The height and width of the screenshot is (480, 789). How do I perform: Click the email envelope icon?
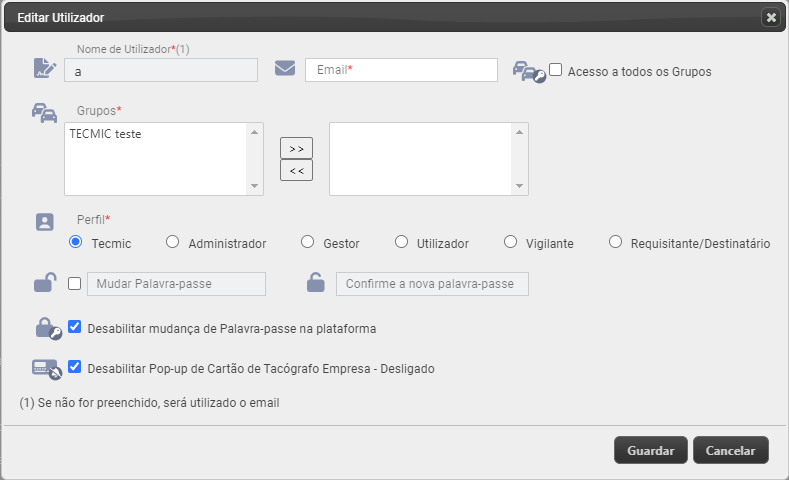pos(285,68)
